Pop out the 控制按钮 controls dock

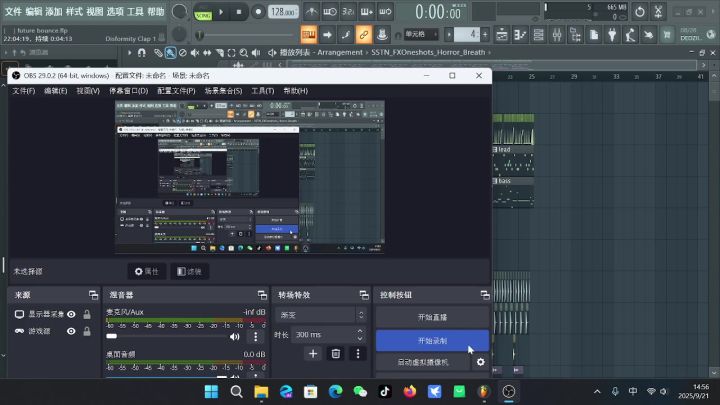485,295
